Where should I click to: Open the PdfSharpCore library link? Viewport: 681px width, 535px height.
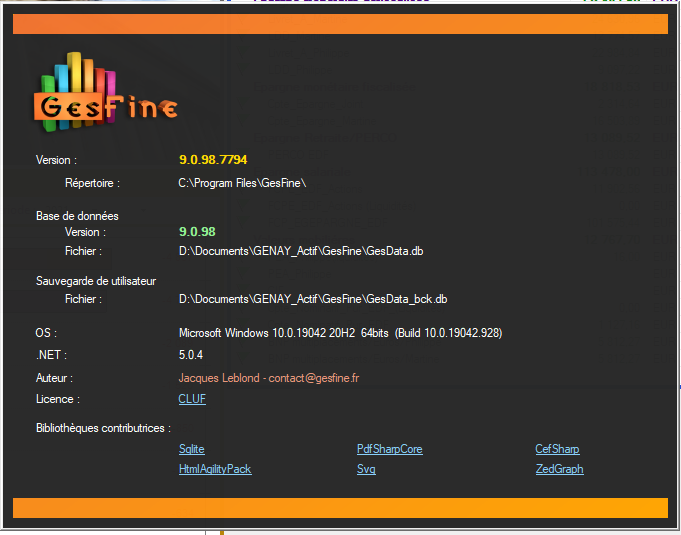pos(389,449)
